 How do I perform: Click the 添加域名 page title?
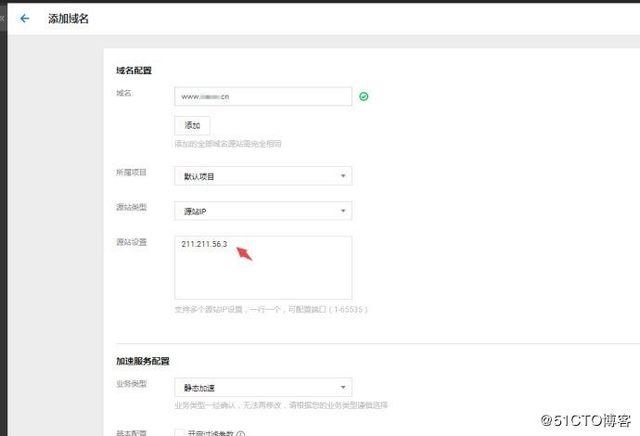click(68, 18)
